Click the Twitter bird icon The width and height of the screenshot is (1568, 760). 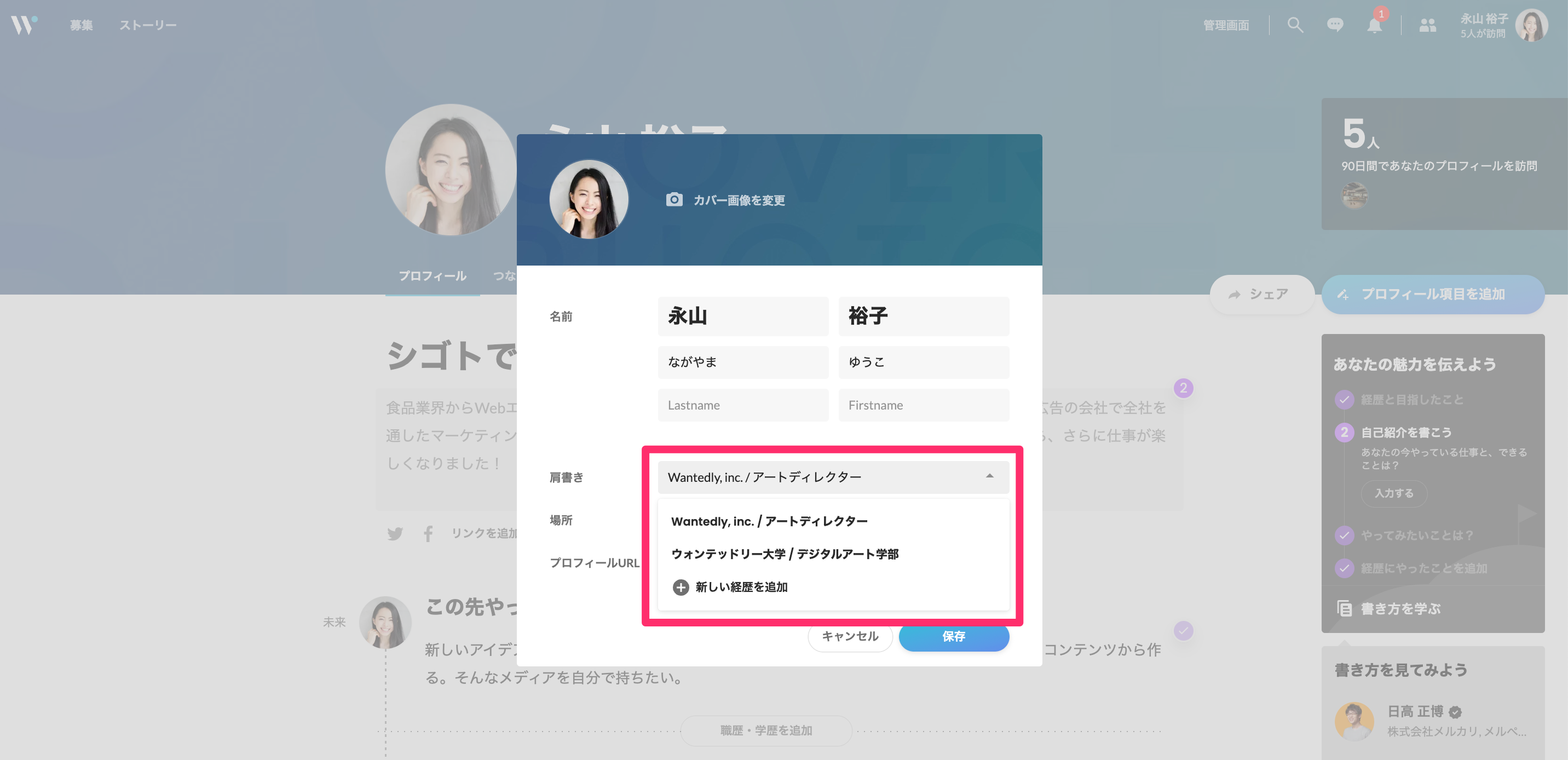click(395, 533)
